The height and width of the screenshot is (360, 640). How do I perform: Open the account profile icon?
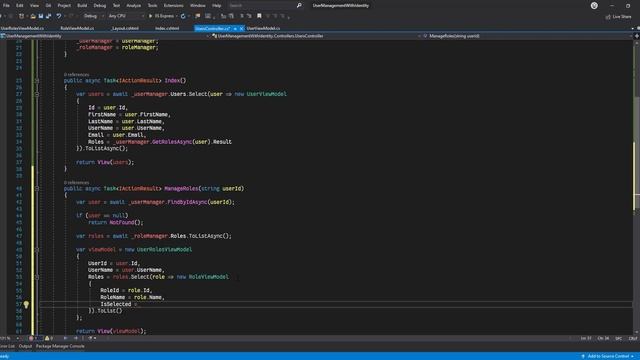coord(594,6)
